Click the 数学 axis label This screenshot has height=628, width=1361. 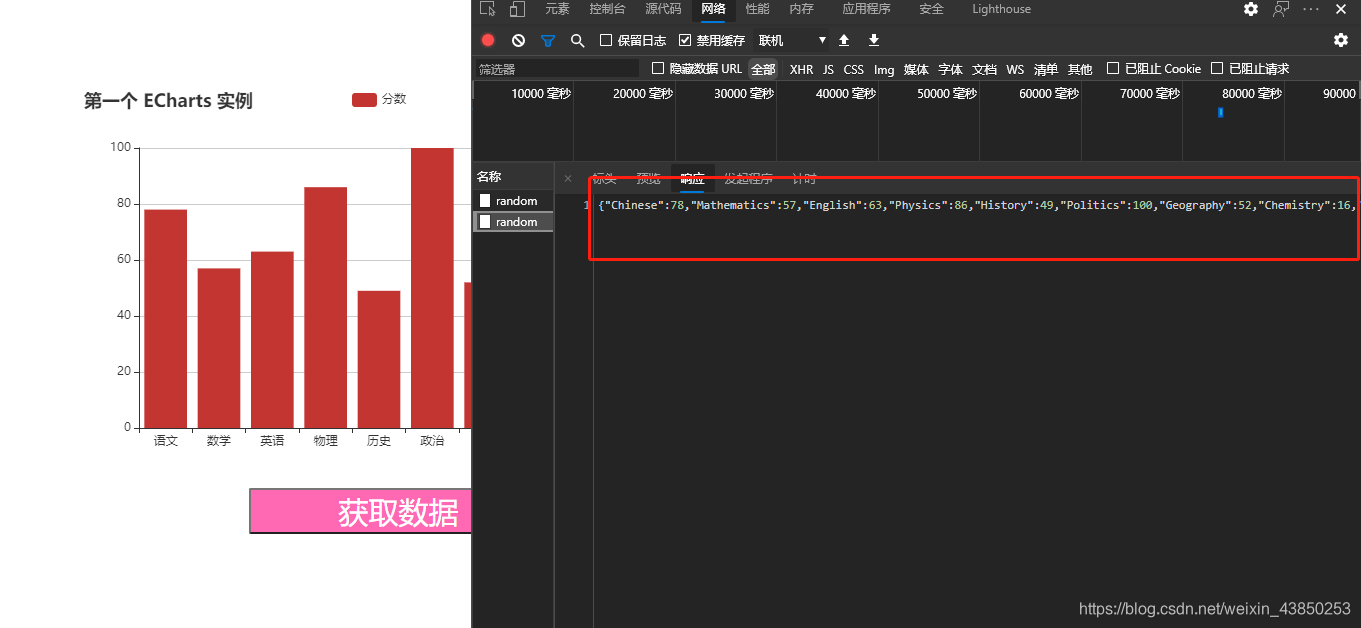tap(219, 440)
